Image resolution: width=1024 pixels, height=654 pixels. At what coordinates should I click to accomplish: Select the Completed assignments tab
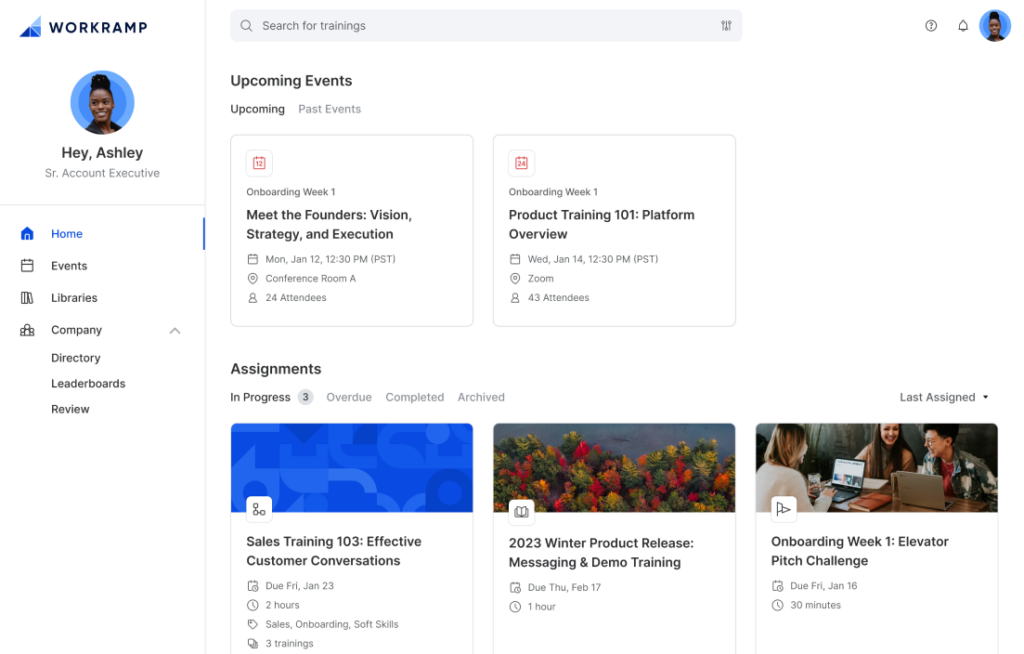click(414, 397)
